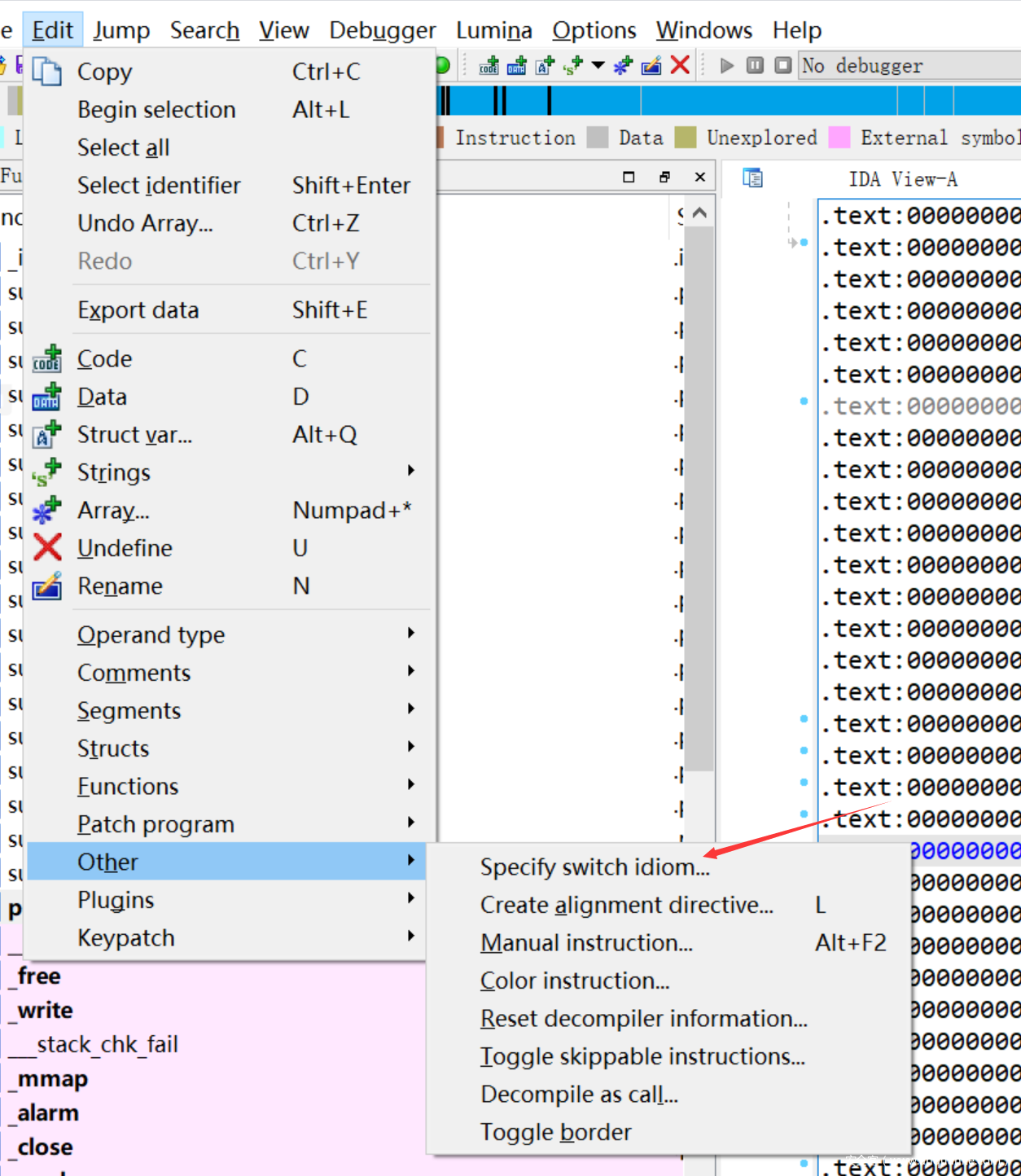The image size is (1021, 1176).
Task: Click the create Code icon in the toolbar
Action: (489, 66)
